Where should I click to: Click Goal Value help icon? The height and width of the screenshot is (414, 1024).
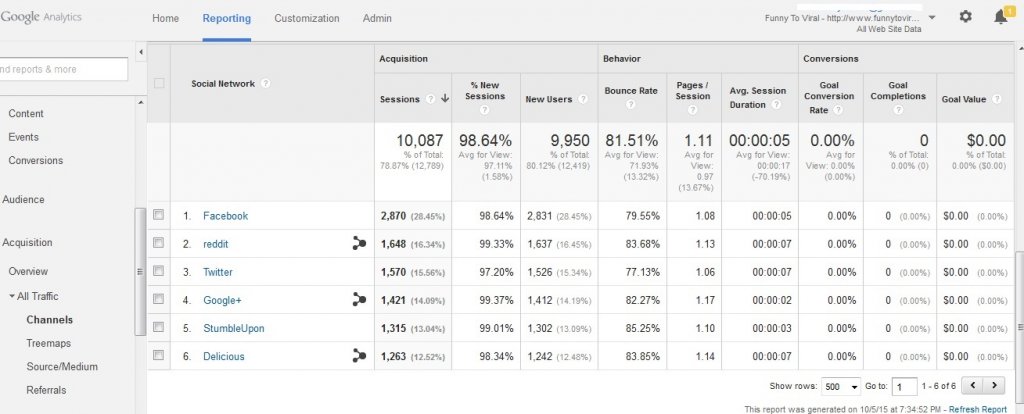click(997, 99)
